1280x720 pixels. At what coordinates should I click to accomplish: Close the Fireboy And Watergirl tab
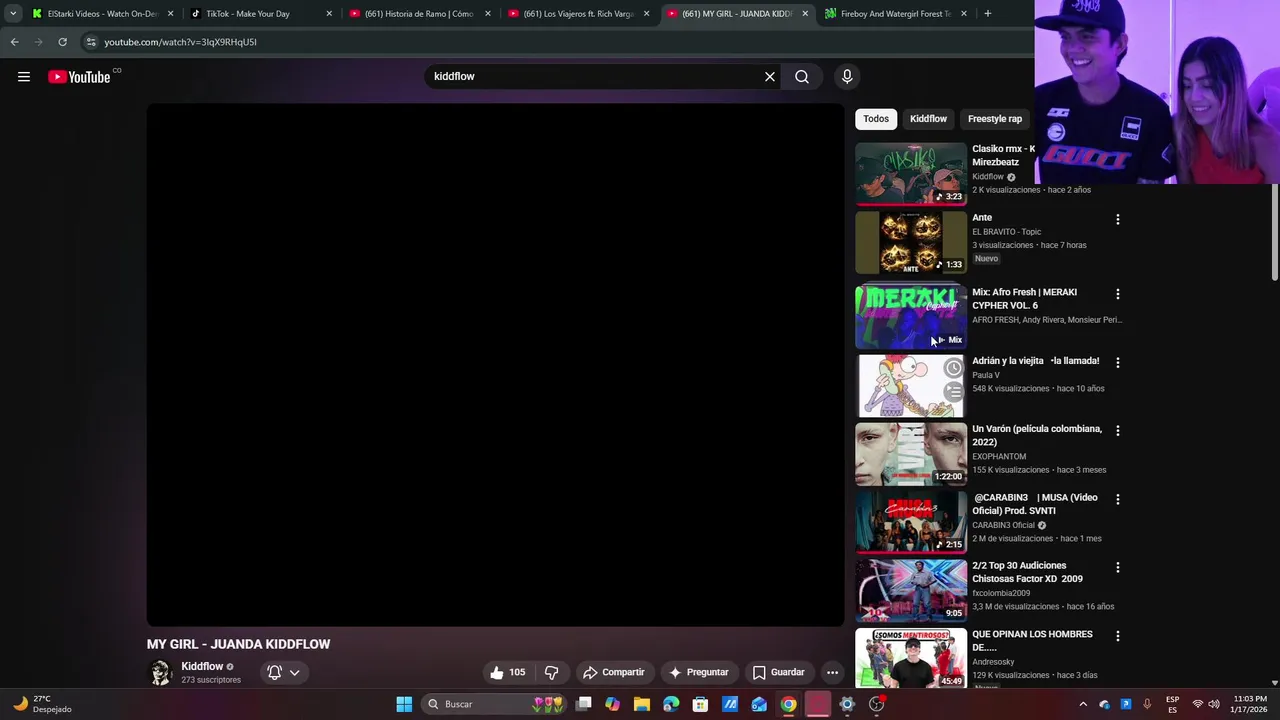tap(964, 14)
